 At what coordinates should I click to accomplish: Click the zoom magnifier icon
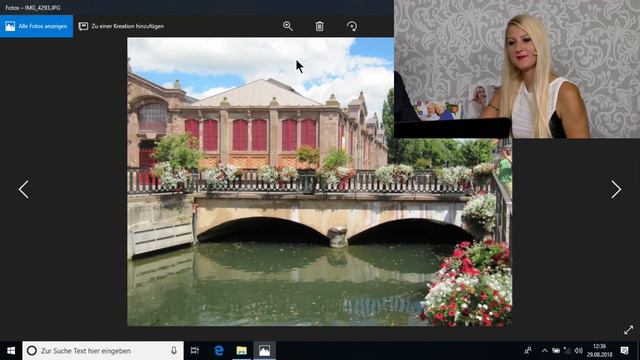[288, 26]
